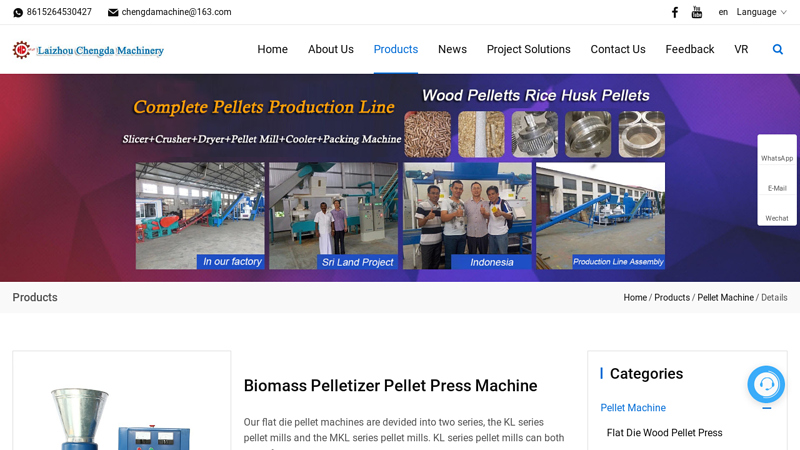Collapse Pellet Machine category with minus icon
The width and height of the screenshot is (800, 450).
point(767,408)
